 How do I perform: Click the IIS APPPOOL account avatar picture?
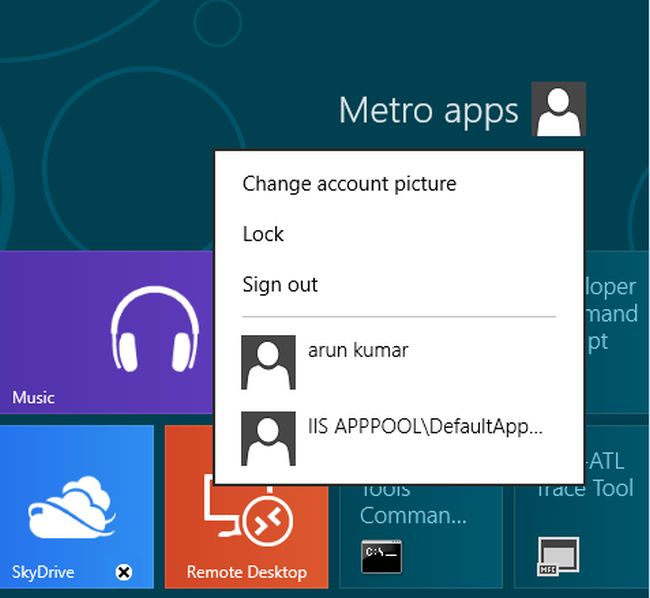268,438
